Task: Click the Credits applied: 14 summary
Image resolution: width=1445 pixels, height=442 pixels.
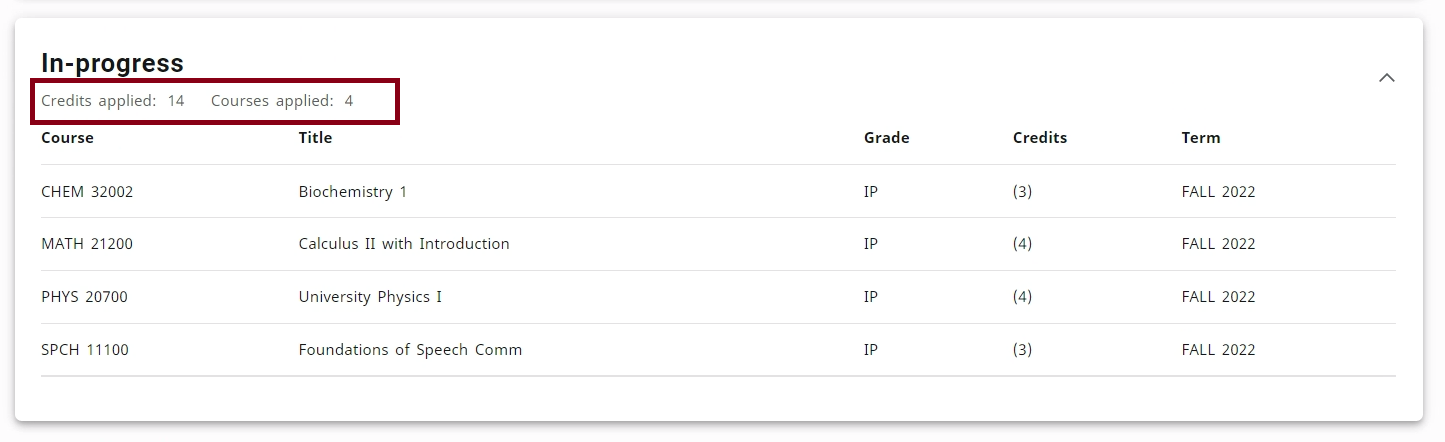Action: point(112,101)
